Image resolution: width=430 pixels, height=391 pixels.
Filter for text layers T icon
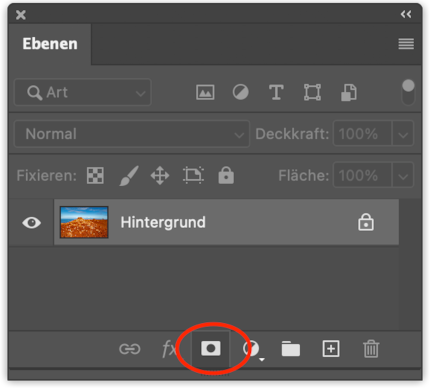click(276, 92)
